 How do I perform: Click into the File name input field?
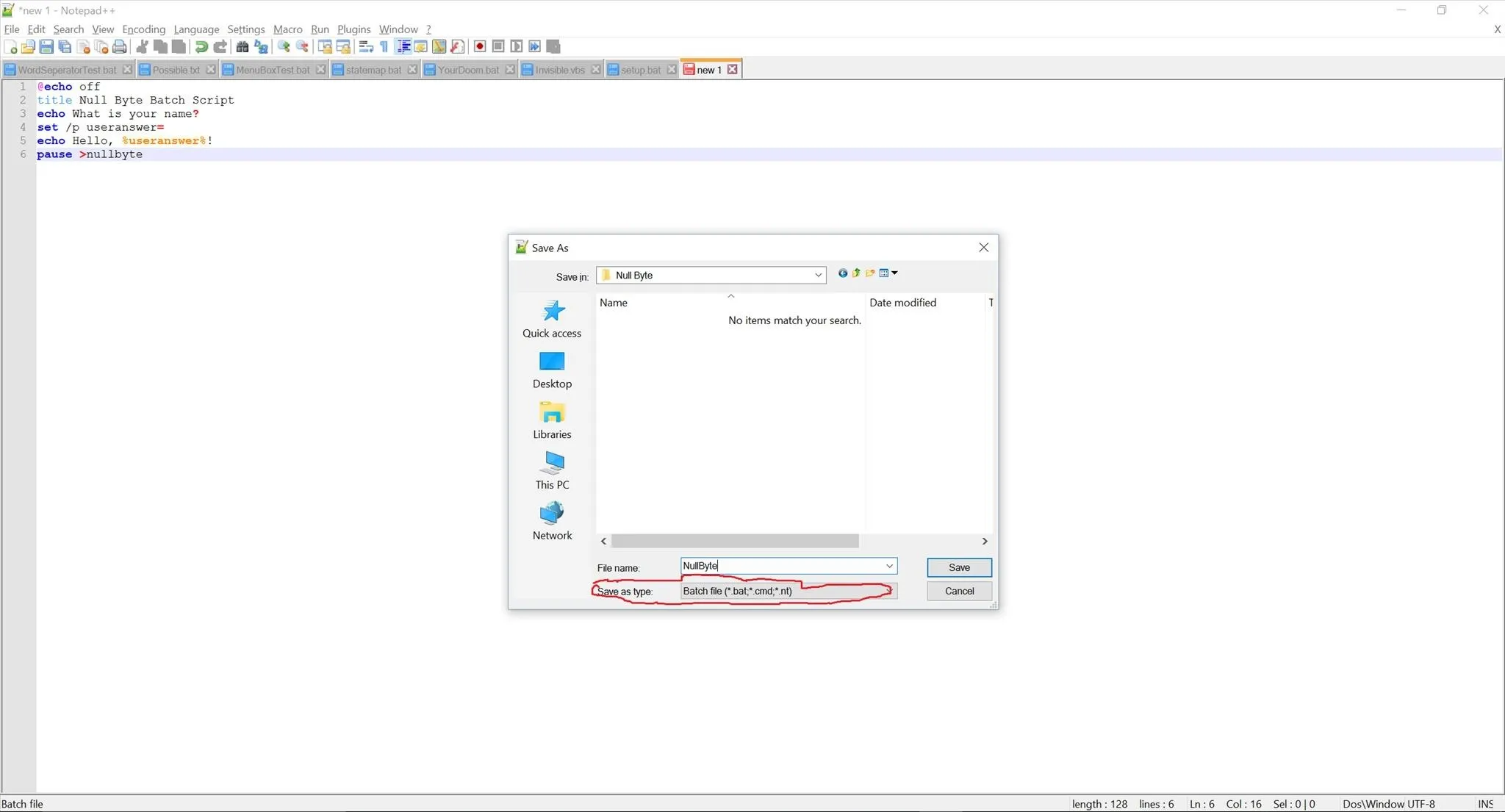coord(781,567)
